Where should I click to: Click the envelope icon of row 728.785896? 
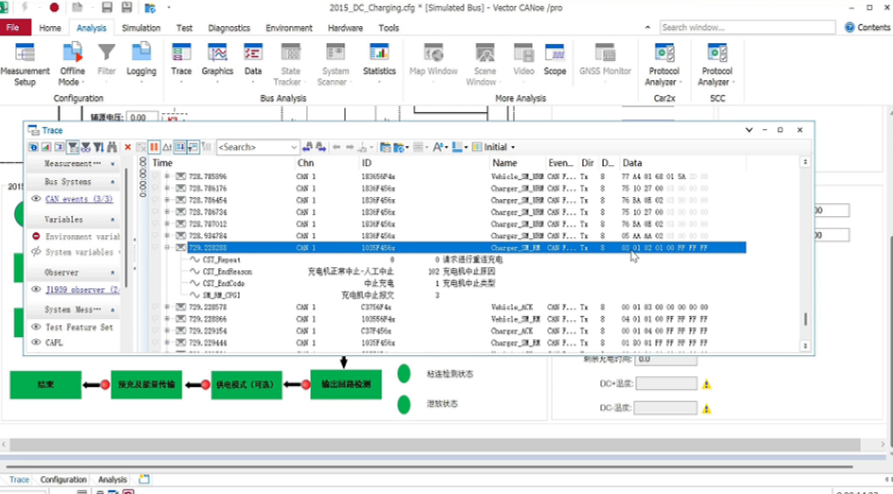181,177
